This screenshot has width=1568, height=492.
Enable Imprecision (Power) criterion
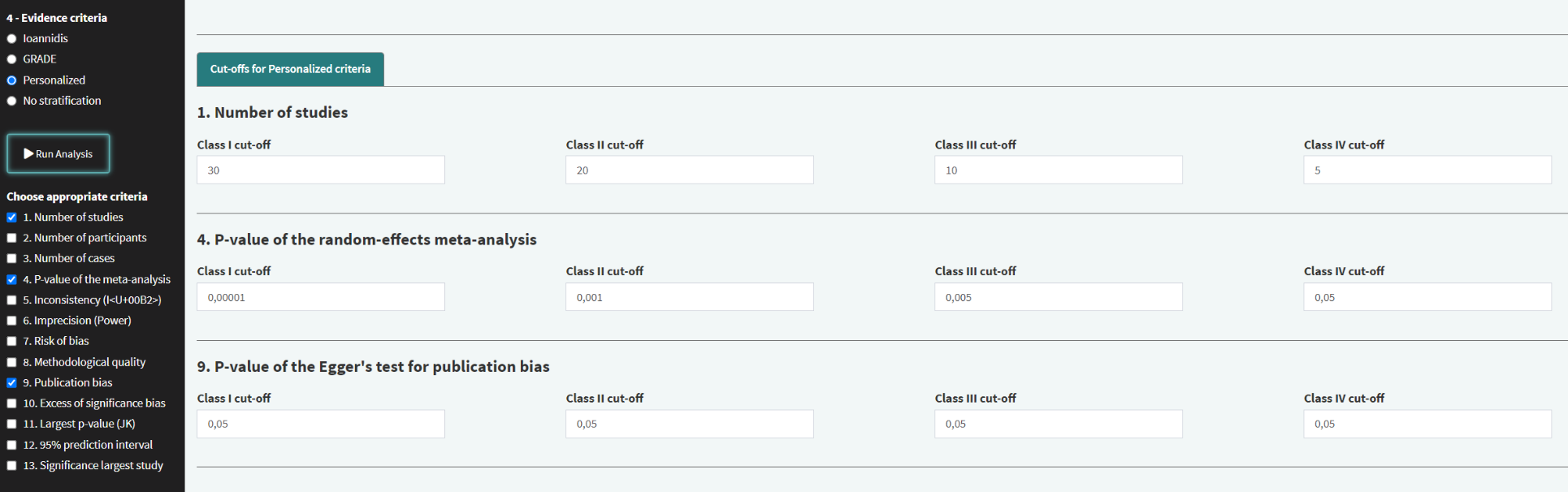(x=12, y=321)
